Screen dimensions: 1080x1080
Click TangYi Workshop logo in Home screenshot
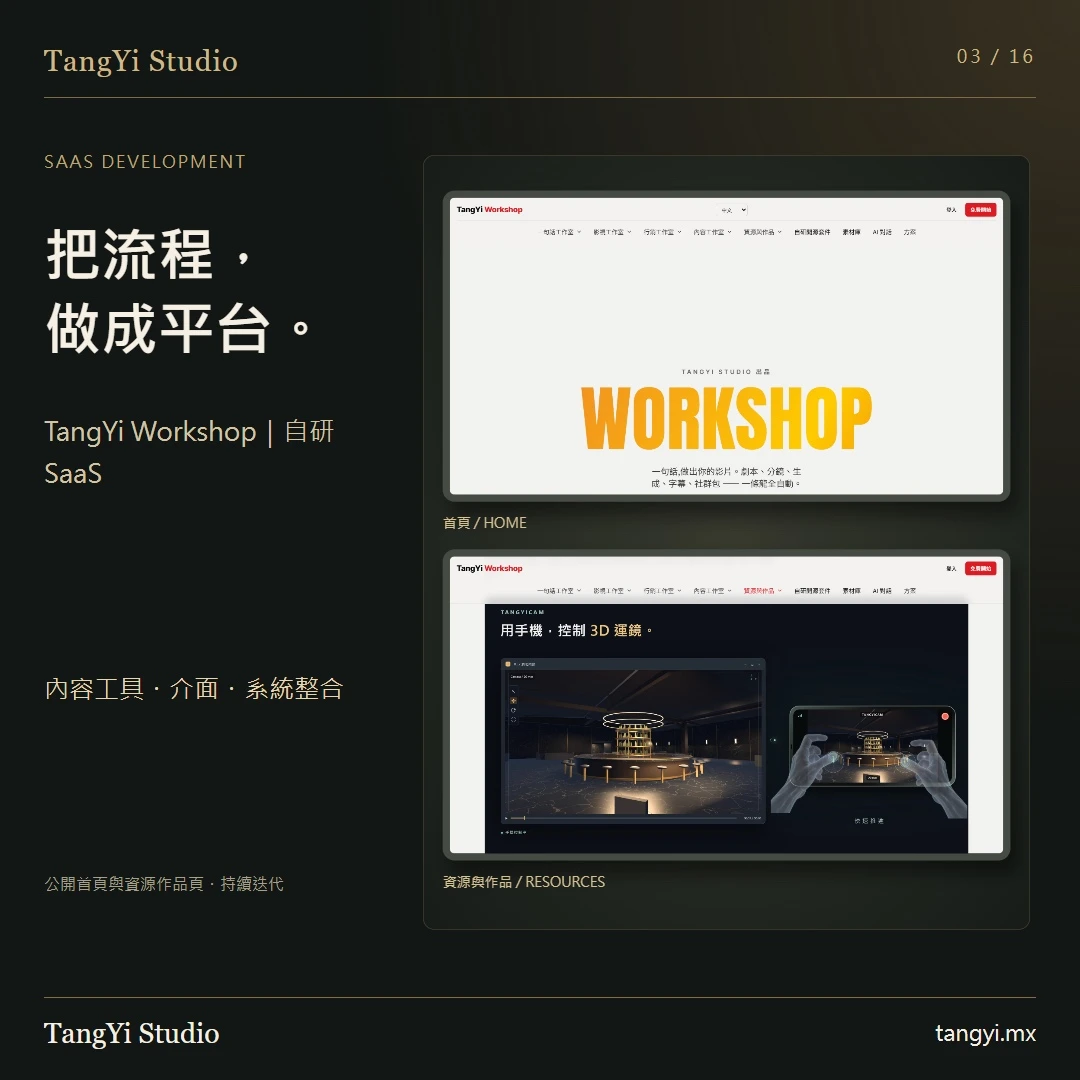point(489,209)
